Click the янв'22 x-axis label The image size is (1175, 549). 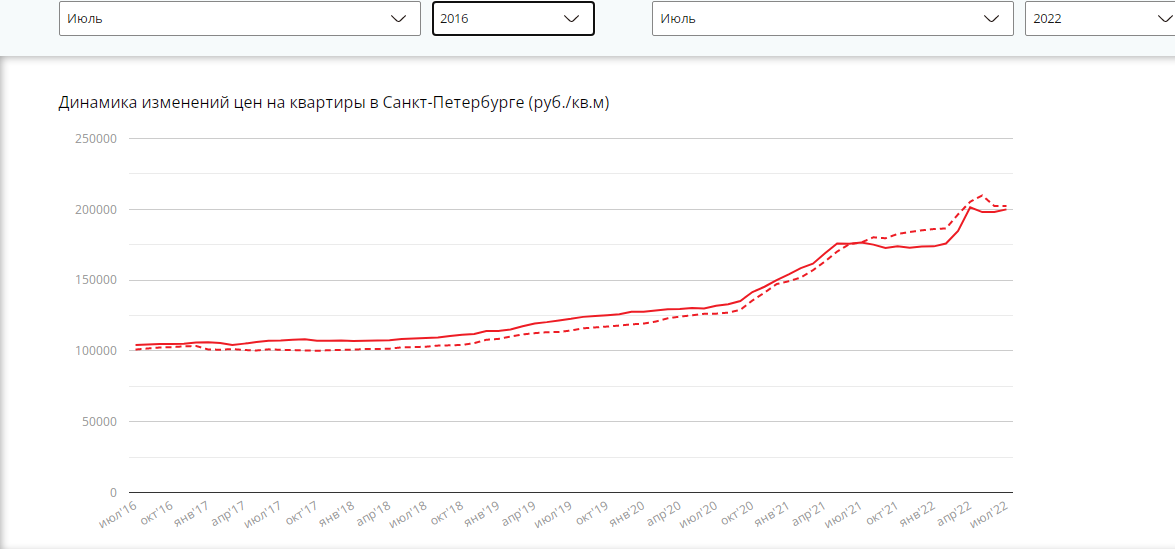(x=918, y=516)
